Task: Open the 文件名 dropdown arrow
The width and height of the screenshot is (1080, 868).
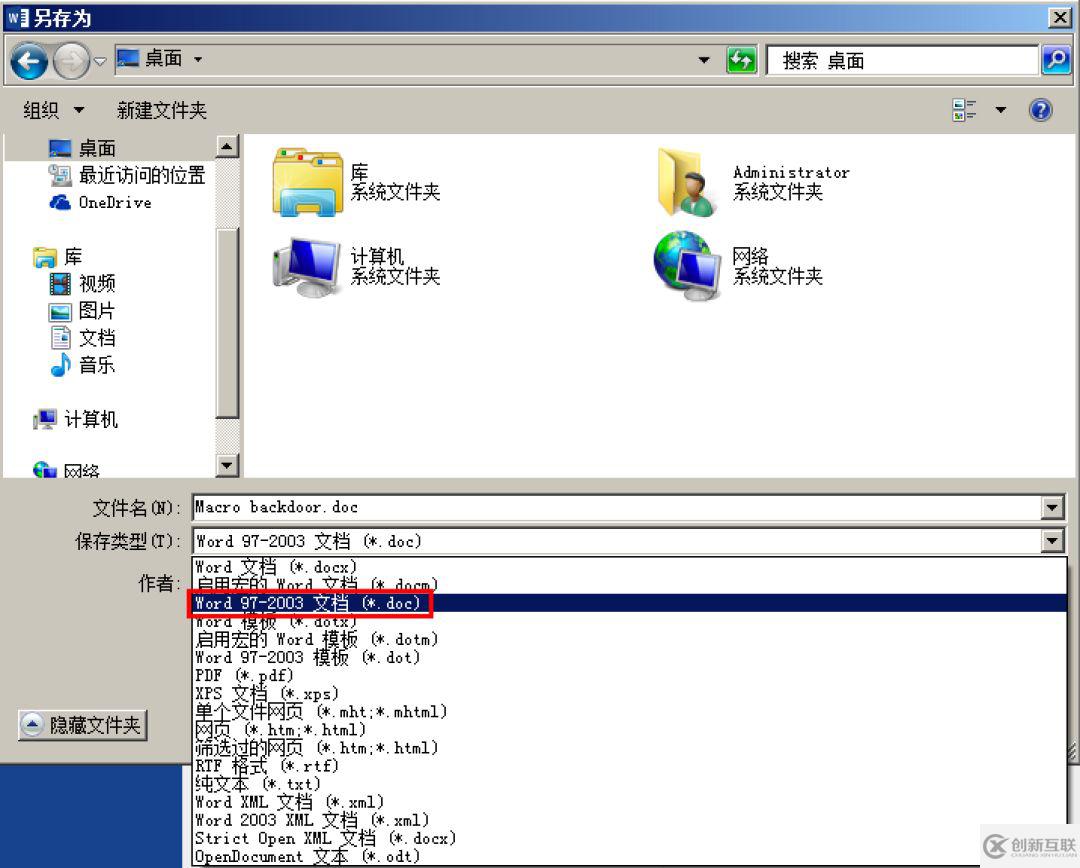Action: click(x=1052, y=508)
